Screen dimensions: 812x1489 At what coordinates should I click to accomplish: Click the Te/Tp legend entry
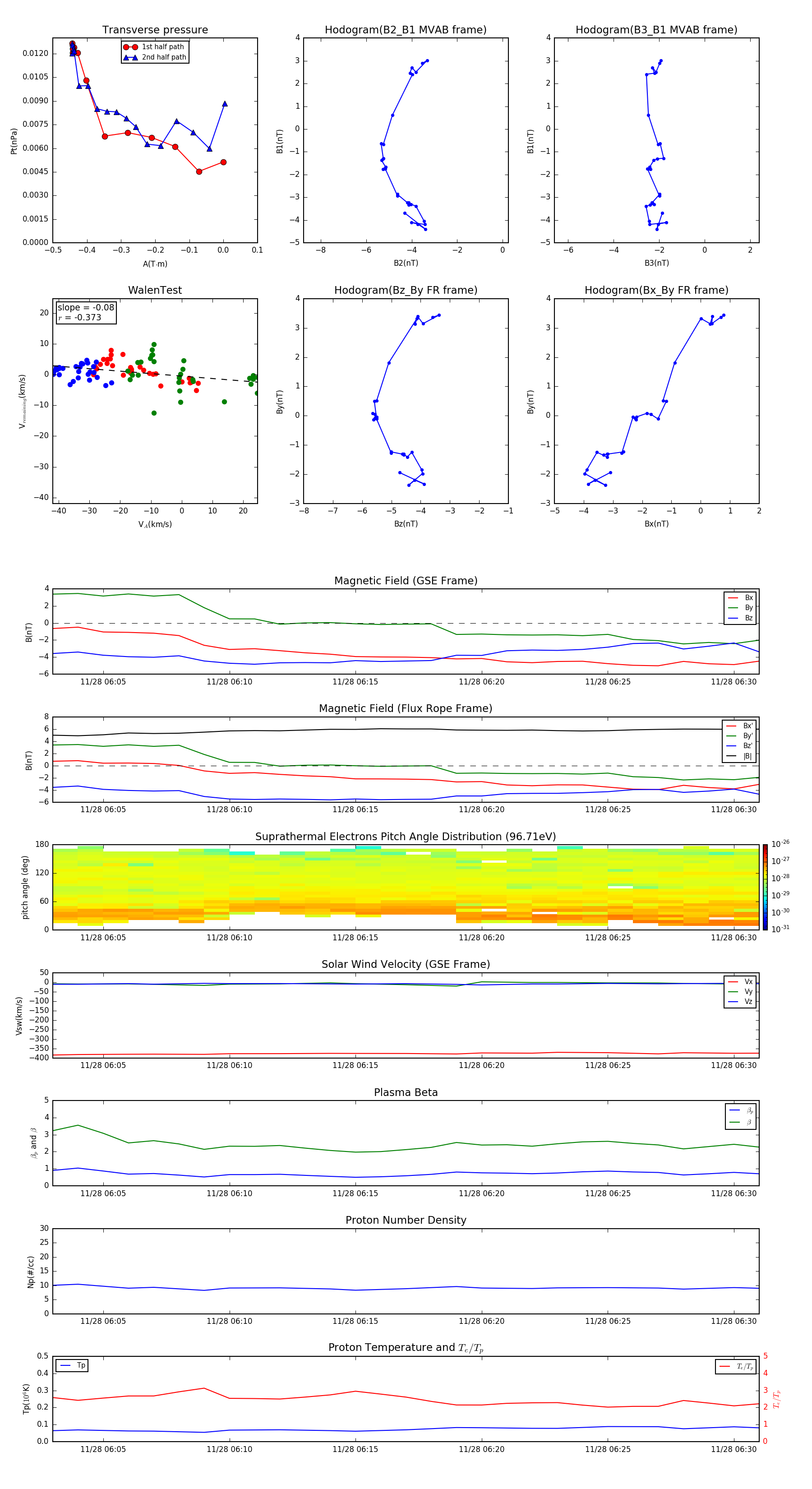pyautogui.click(x=736, y=1366)
